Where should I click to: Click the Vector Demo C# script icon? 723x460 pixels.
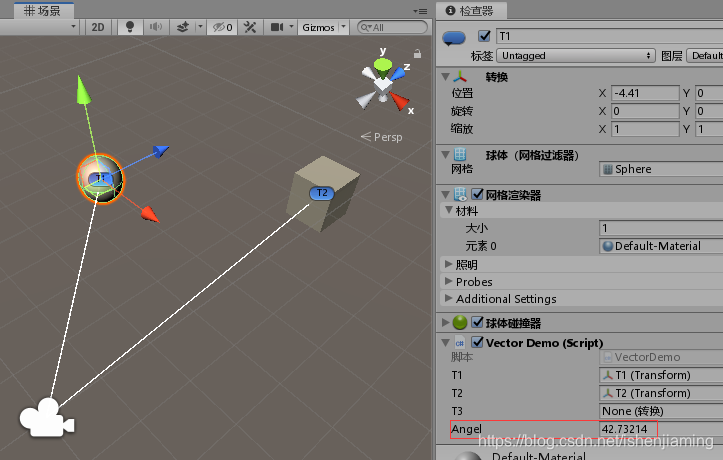click(460, 343)
